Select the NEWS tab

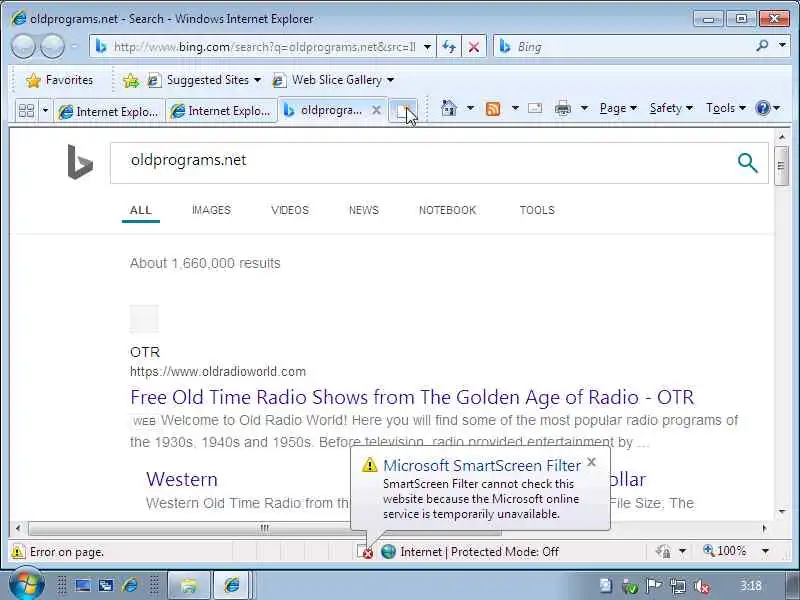point(364,210)
